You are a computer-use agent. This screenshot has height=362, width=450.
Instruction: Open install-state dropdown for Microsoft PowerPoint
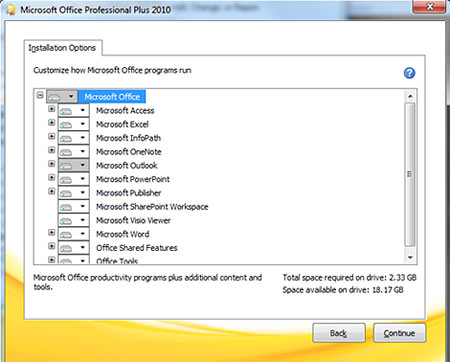(x=74, y=179)
